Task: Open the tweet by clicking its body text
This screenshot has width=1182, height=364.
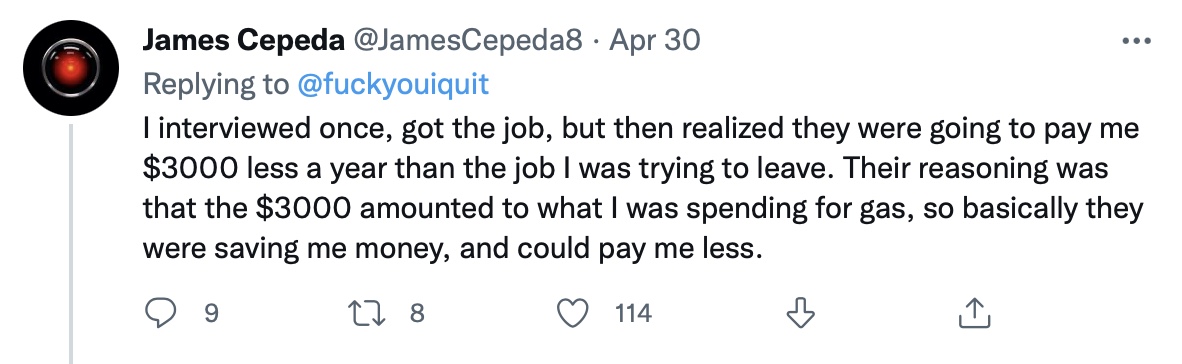Action: point(643,188)
